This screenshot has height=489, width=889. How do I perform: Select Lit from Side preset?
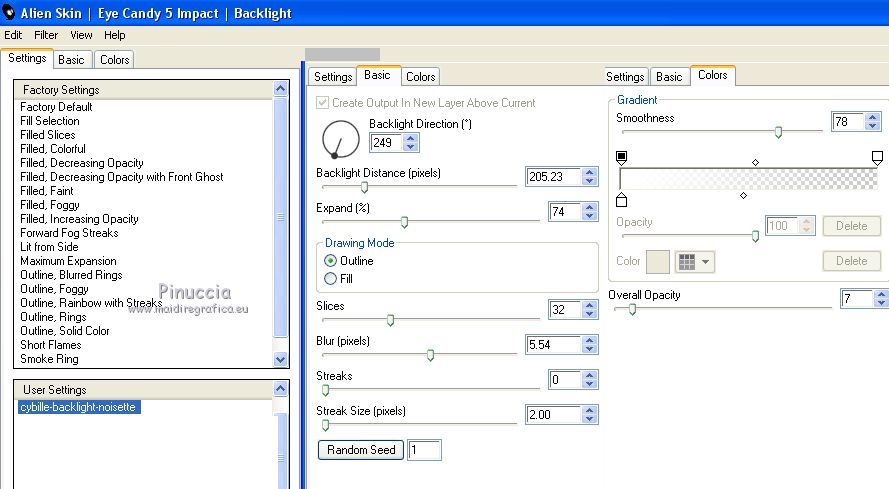(49, 247)
